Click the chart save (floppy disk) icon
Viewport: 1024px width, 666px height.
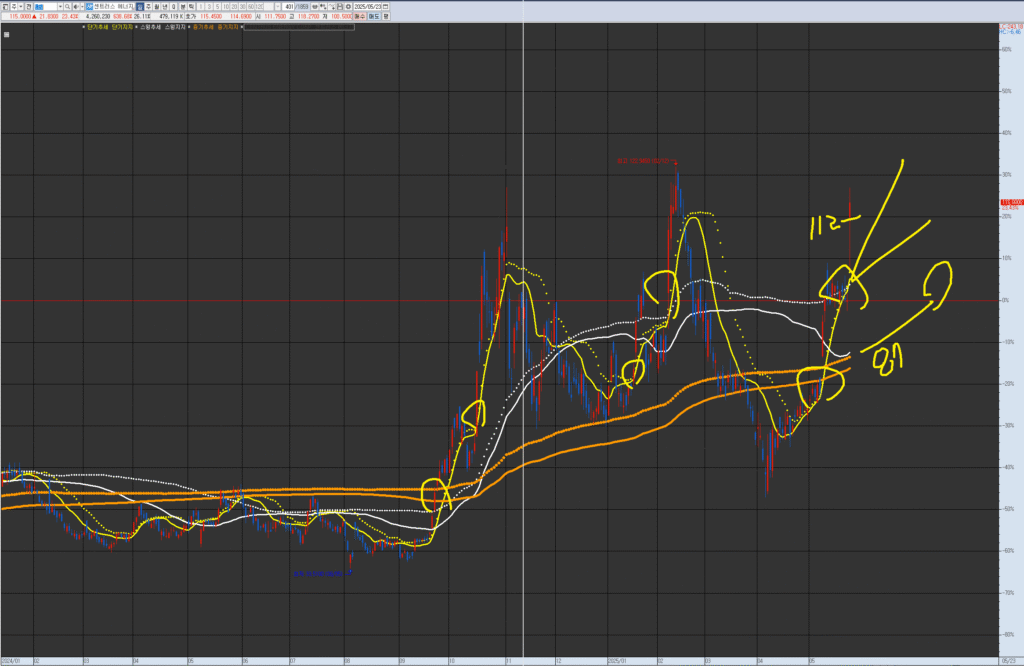click(340, 7)
